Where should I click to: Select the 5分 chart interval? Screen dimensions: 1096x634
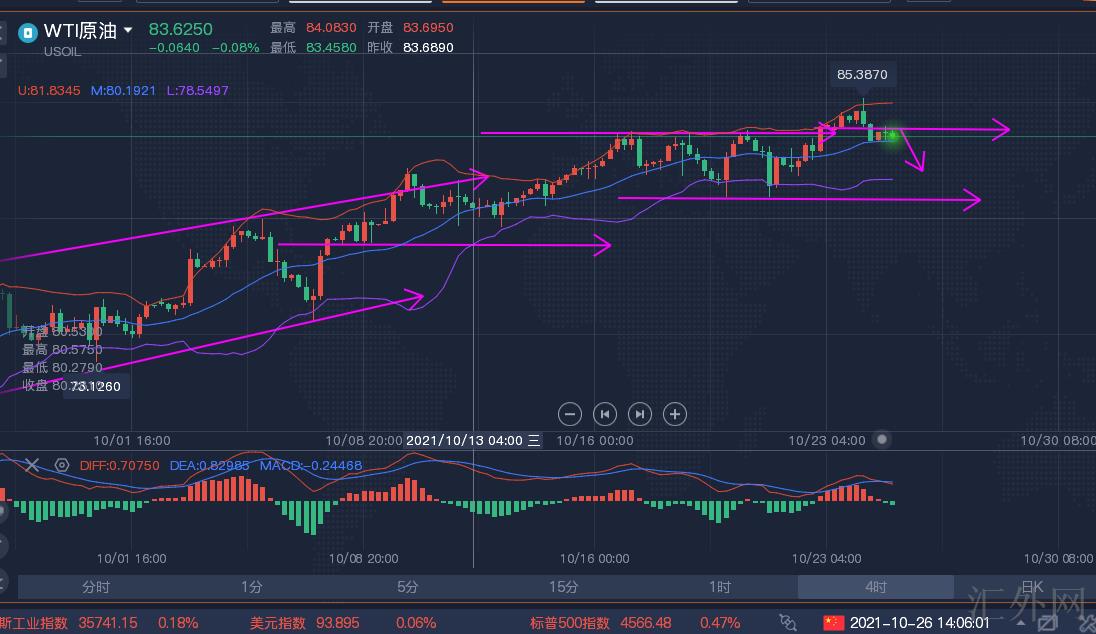click(x=407, y=587)
